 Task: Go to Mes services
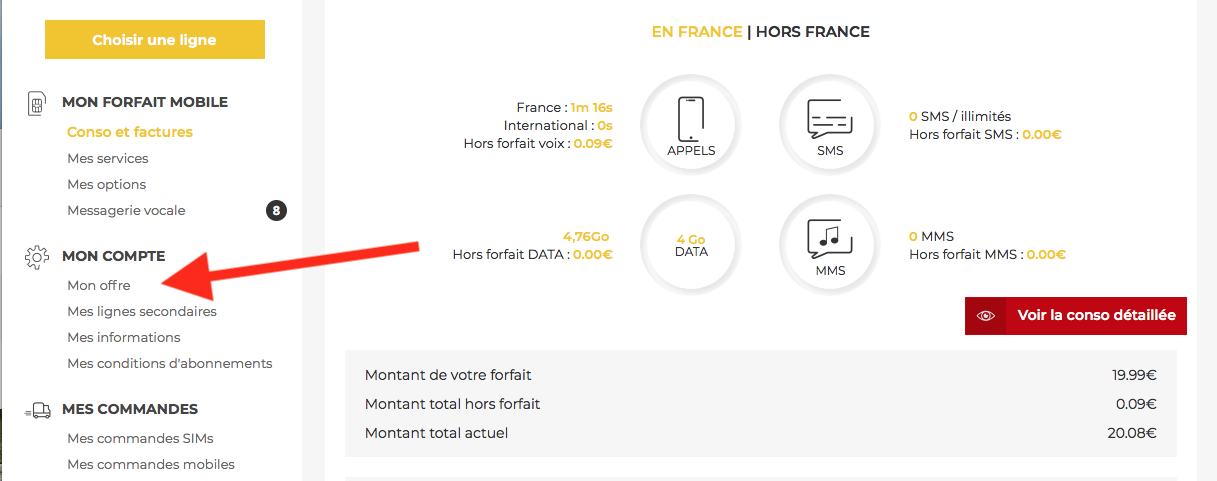click(x=108, y=158)
